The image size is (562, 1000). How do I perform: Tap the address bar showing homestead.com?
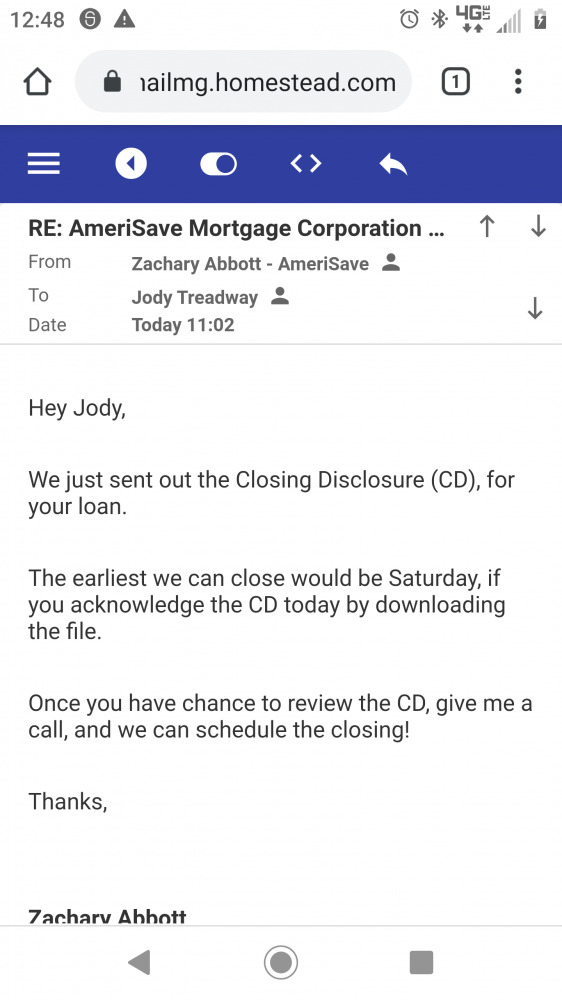pyautogui.click(x=244, y=82)
